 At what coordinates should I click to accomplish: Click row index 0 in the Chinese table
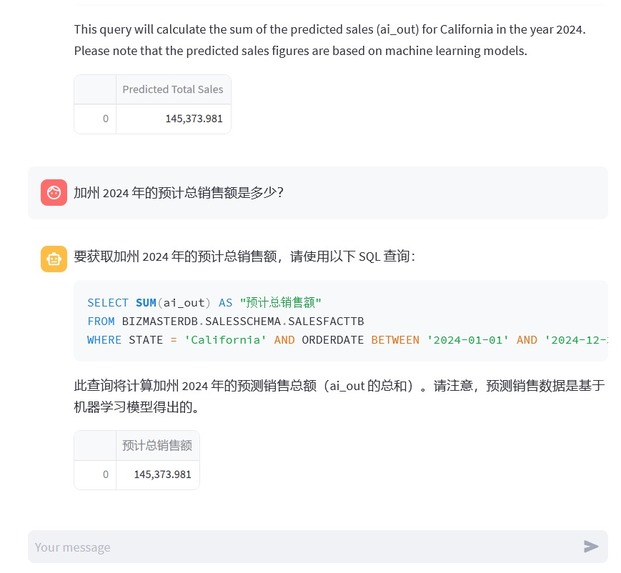click(95, 474)
